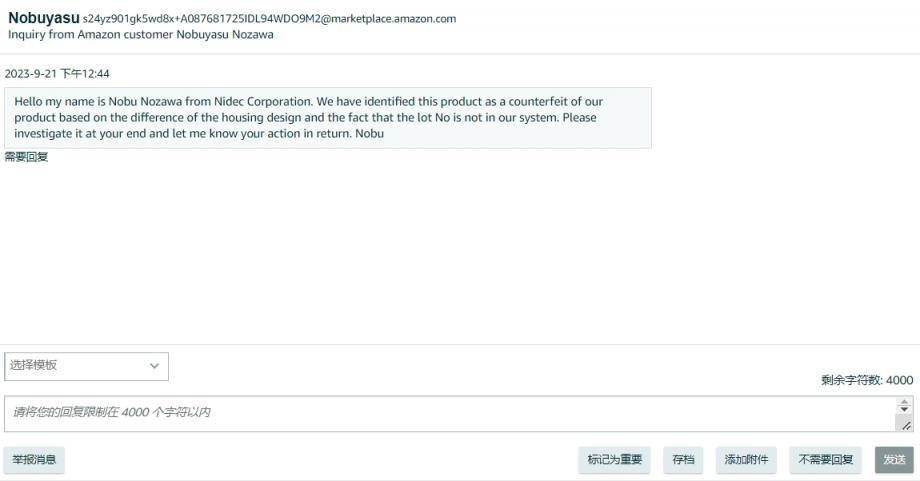This screenshot has height=481, width=920.
Task: Mark message with 标记为重要 button
Action: [x=614, y=459]
